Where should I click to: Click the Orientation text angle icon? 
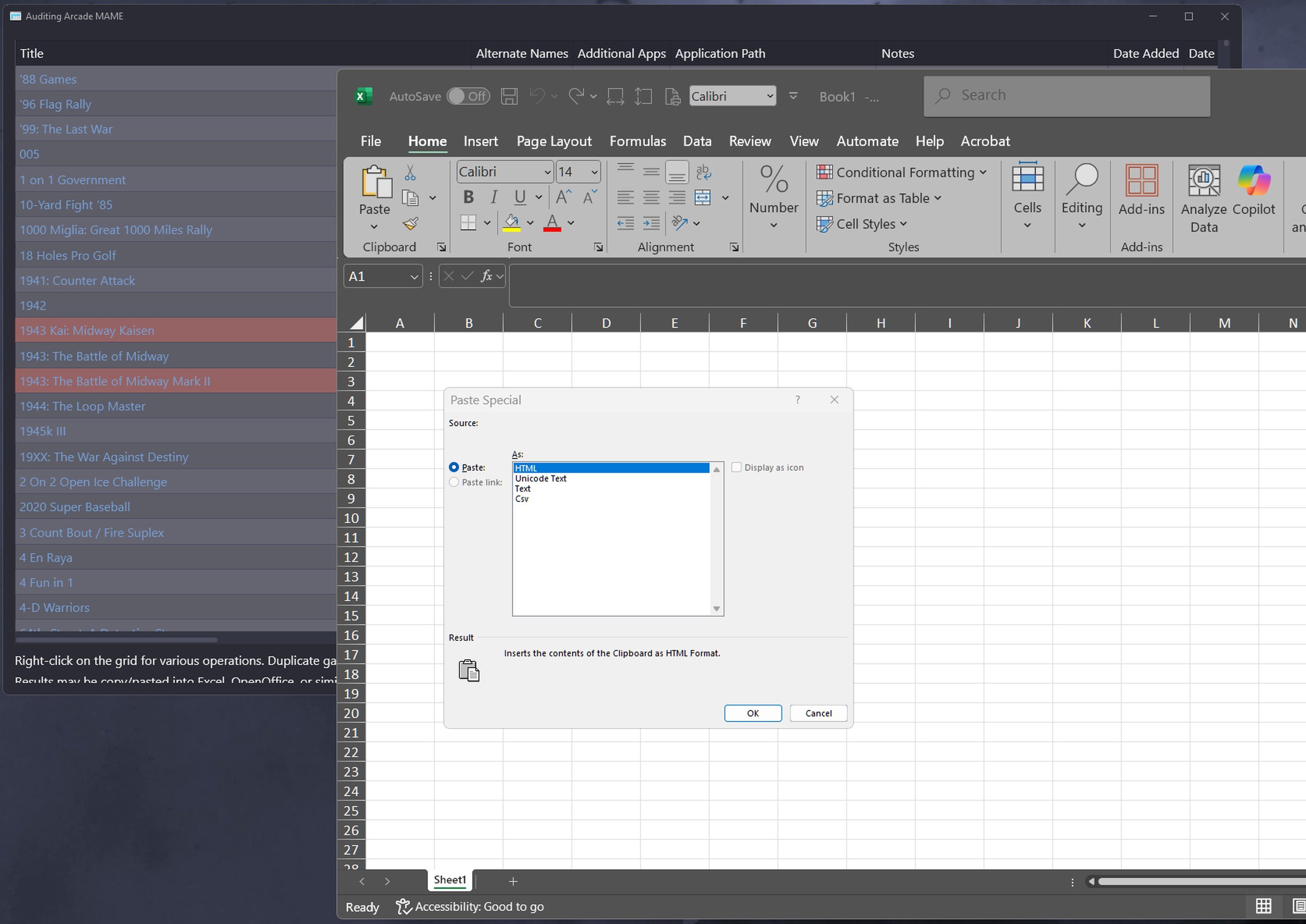click(680, 223)
